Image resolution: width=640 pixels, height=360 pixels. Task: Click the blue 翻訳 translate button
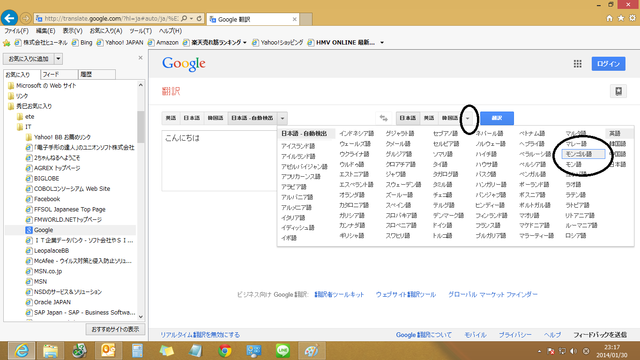pos(497,118)
